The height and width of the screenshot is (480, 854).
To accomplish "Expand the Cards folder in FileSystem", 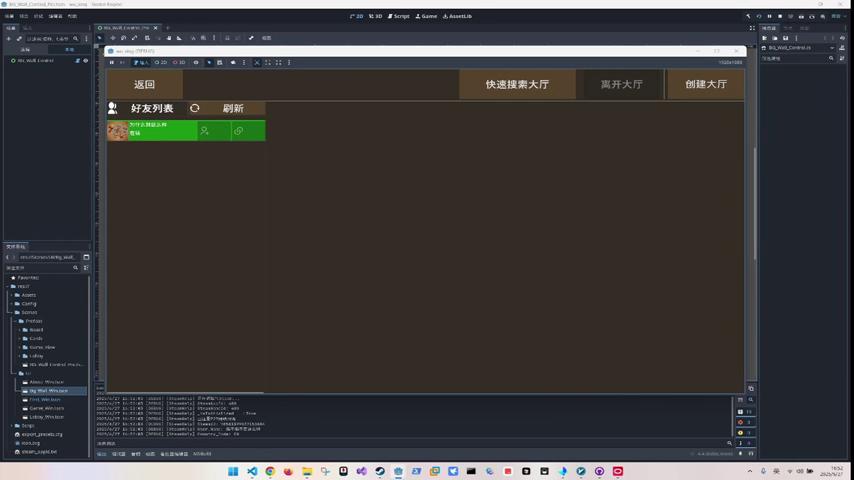I will (20, 338).
